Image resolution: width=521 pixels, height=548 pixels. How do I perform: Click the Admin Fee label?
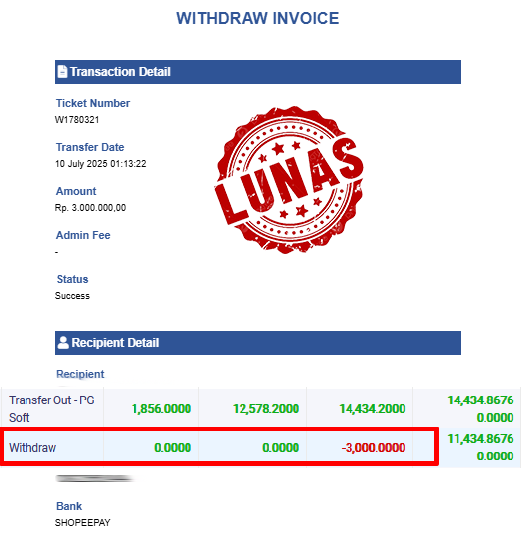[83, 235]
